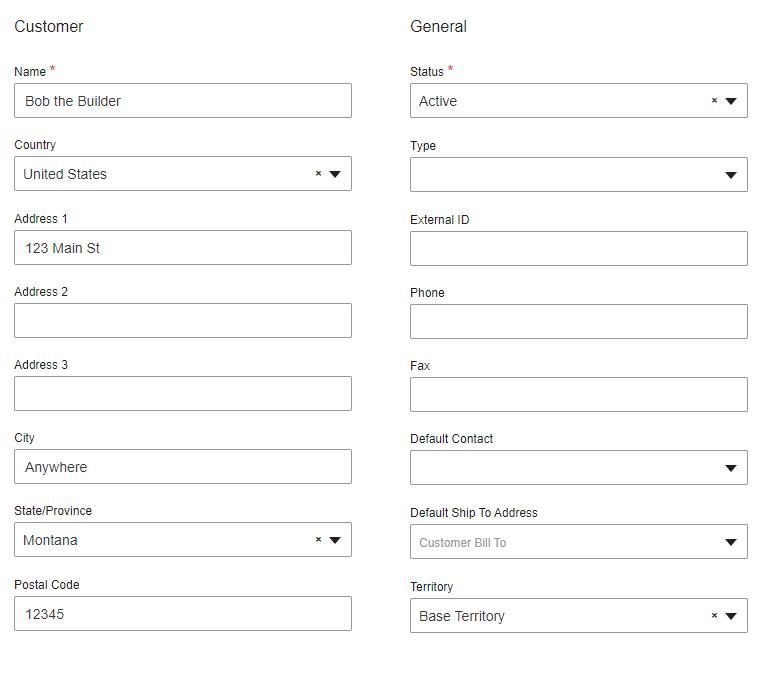Click into the Fax field
The height and width of the screenshot is (676, 762).
point(578,395)
